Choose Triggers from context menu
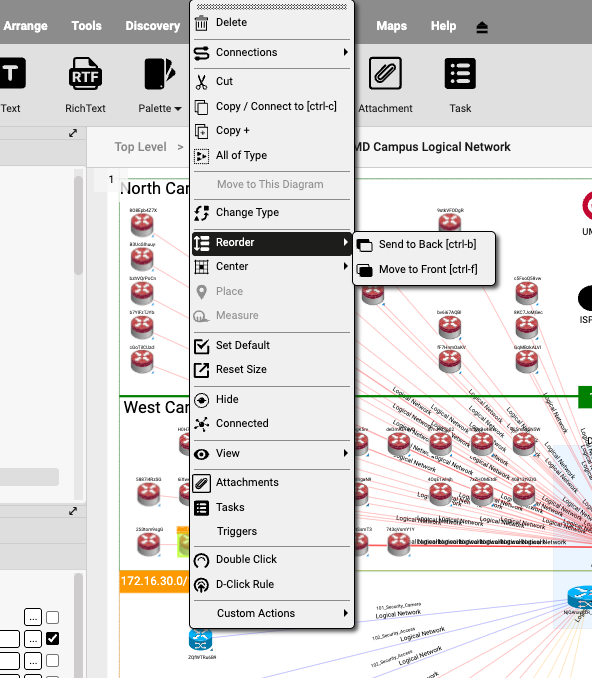 click(271, 531)
